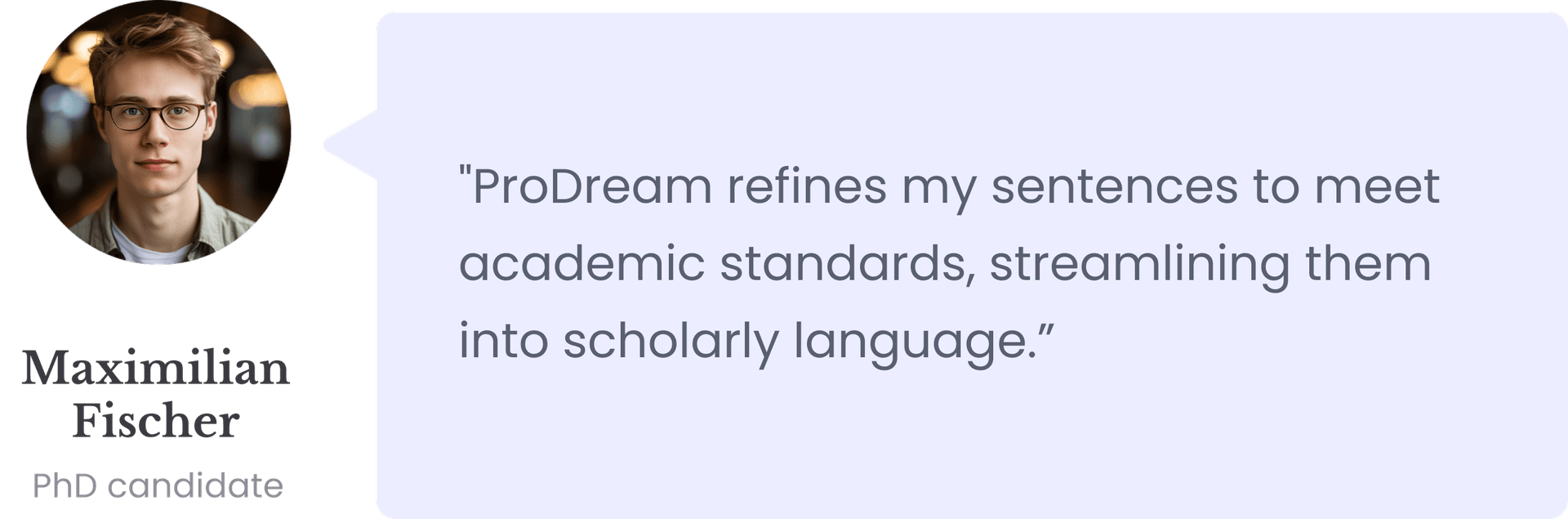
Task: Click the word "sentences" in the first line
Action: pos(1115,187)
